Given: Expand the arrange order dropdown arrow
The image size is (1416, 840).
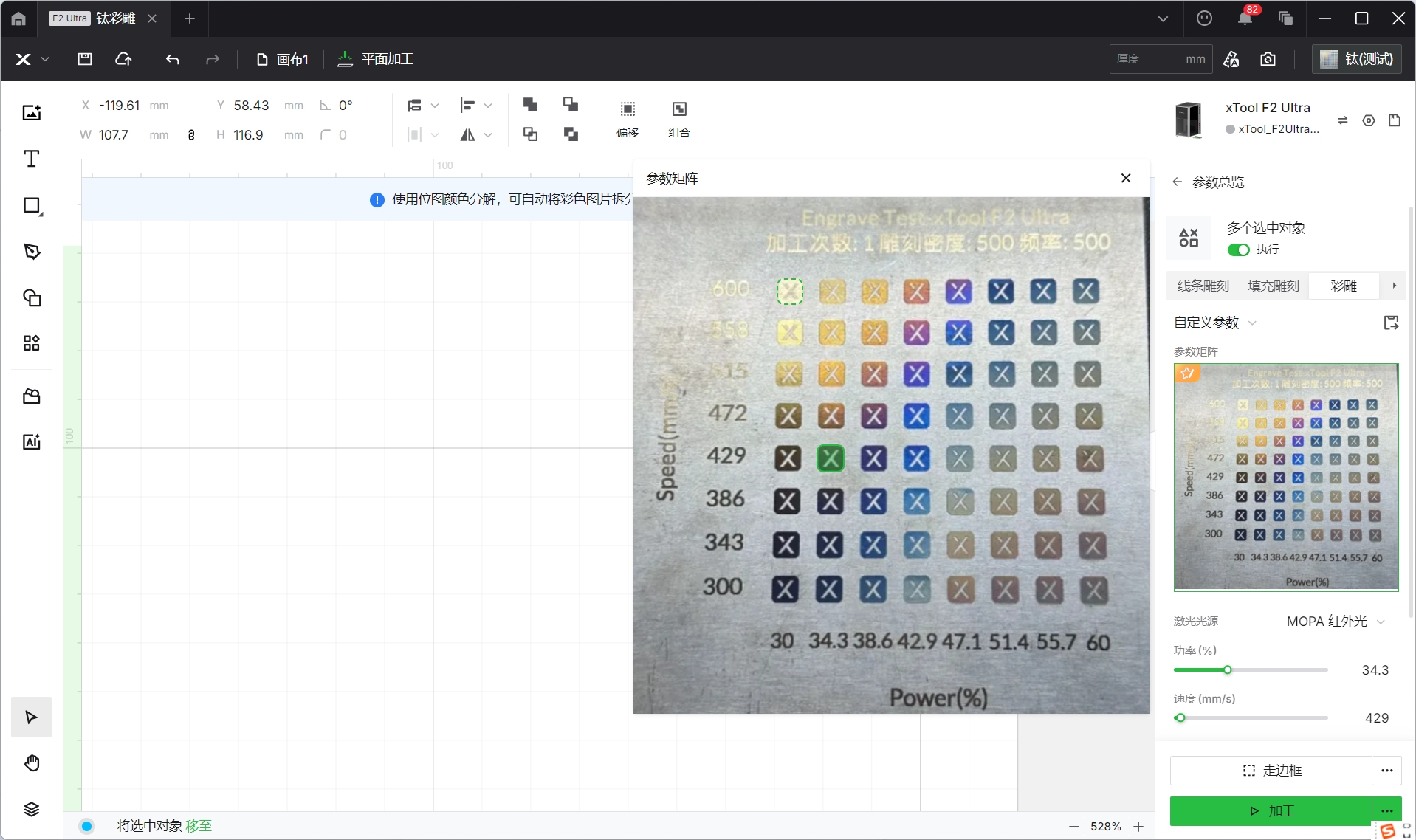Looking at the screenshot, I should 435,106.
